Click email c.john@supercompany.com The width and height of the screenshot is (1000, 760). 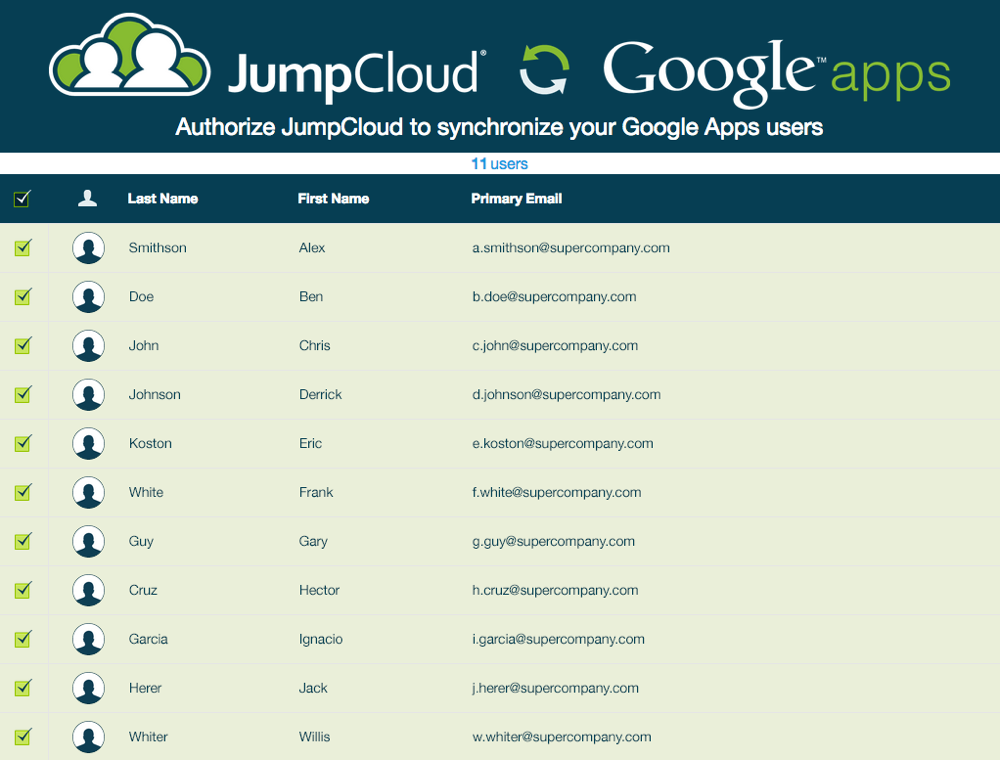pos(555,346)
